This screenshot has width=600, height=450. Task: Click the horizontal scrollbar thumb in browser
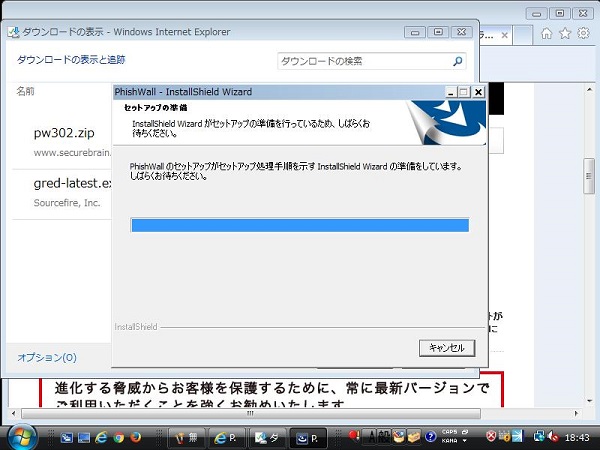[x=251, y=413]
